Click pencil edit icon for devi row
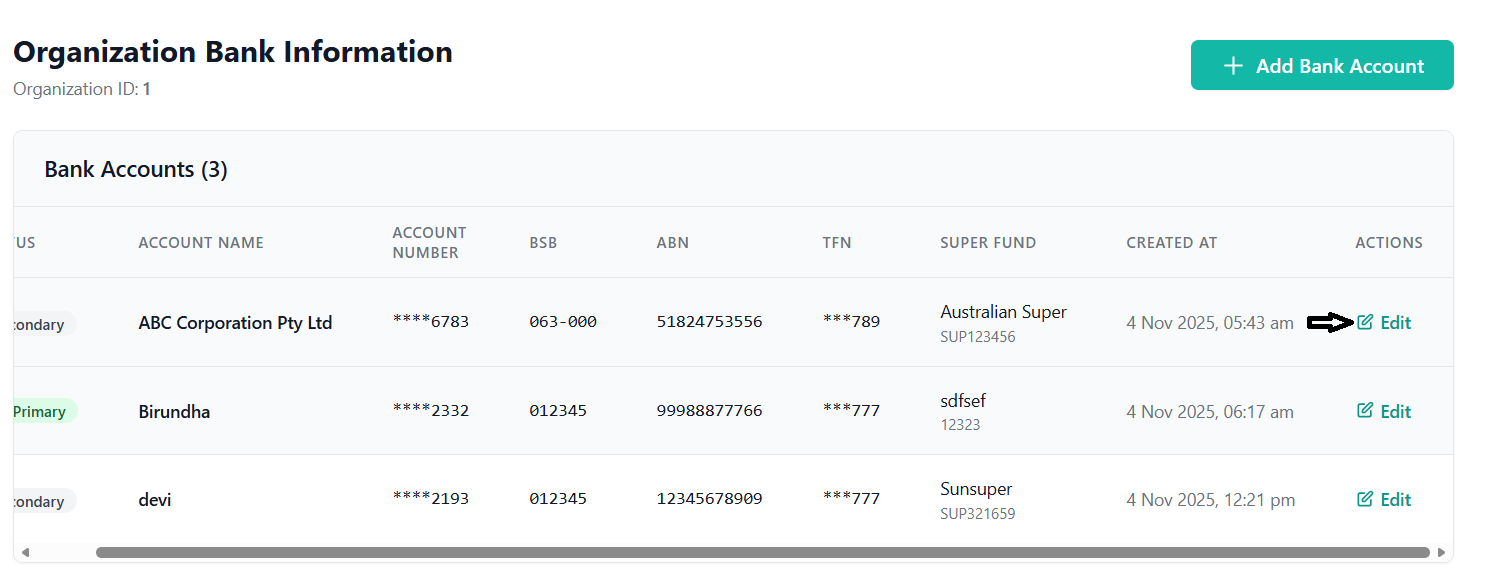Image resolution: width=1485 pixels, height=573 pixels. pos(1365,499)
